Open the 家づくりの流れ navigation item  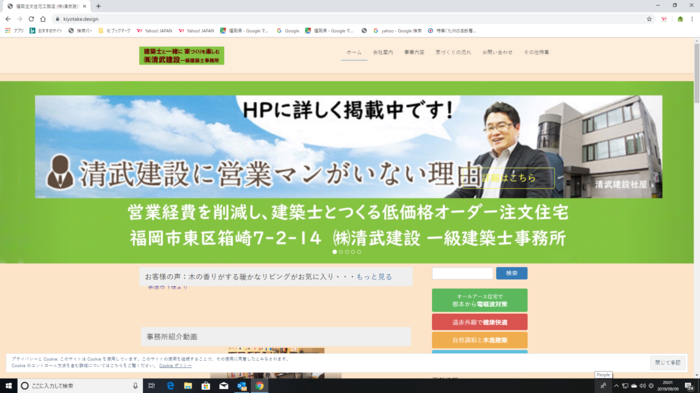tap(453, 52)
